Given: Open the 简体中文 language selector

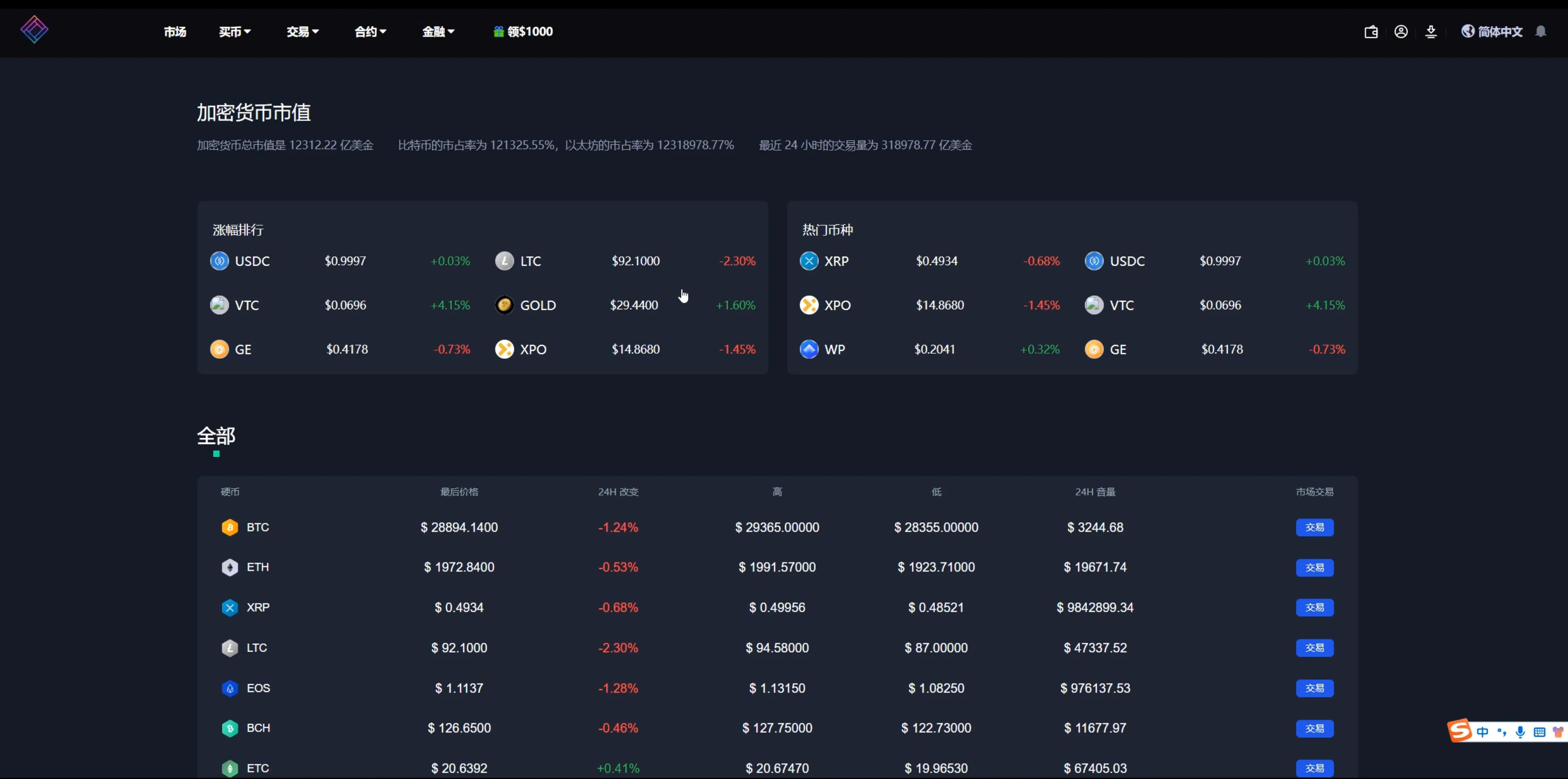Looking at the screenshot, I should pyautogui.click(x=1492, y=32).
